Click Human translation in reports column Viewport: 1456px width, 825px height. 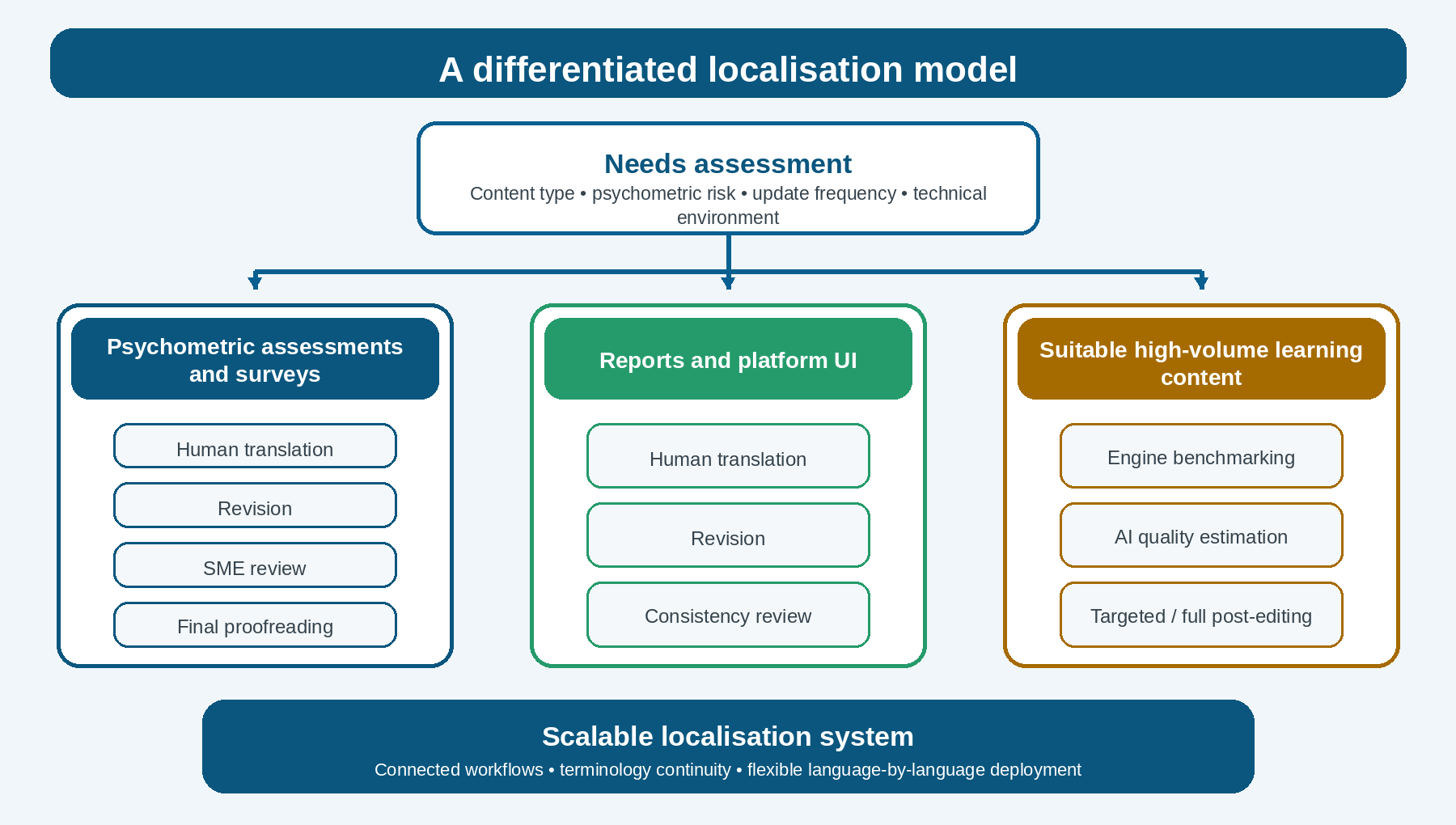tap(728, 455)
